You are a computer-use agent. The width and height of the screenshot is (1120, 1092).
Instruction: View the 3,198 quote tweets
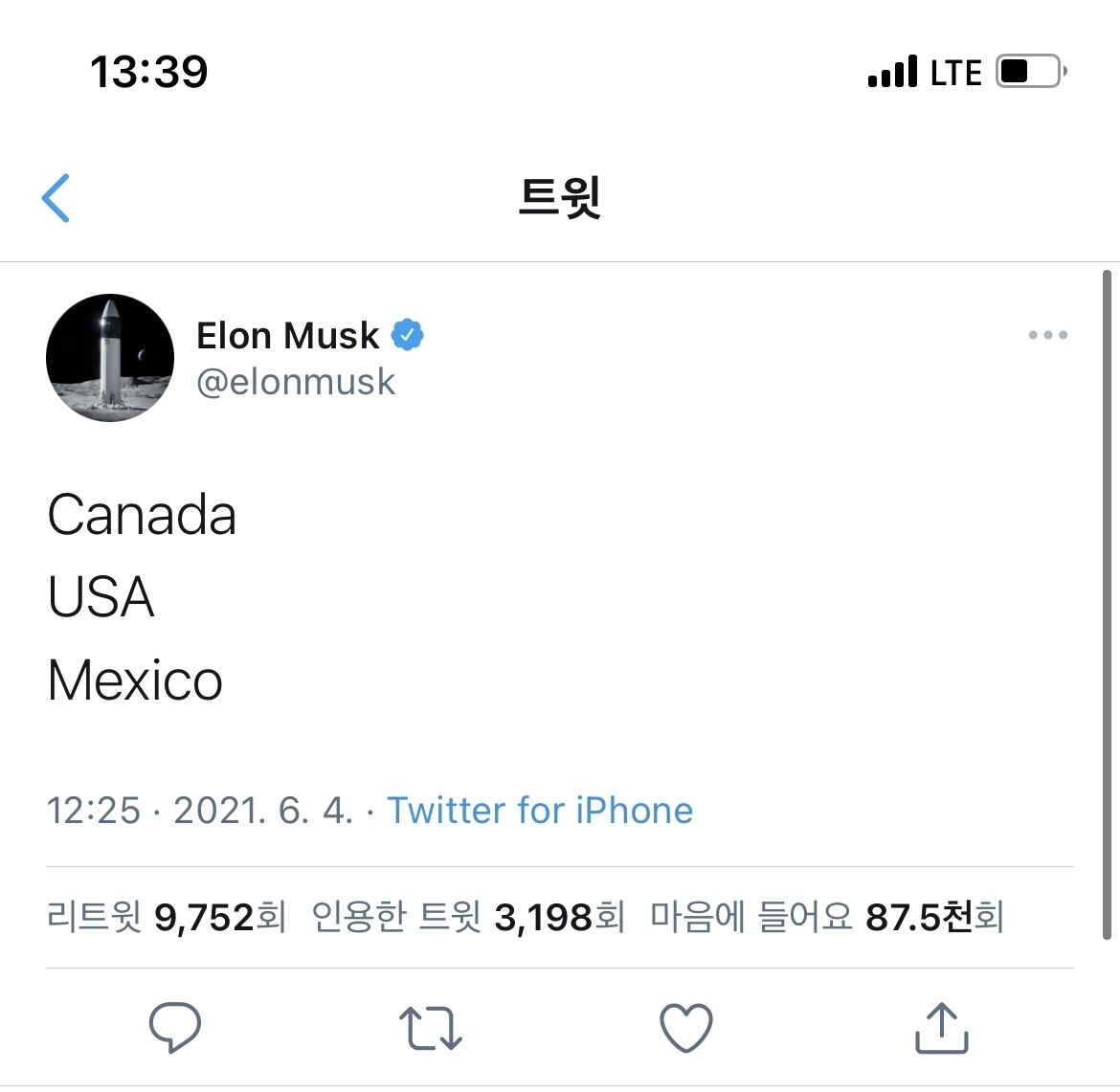pyautogui.click(x=468, y=917)
